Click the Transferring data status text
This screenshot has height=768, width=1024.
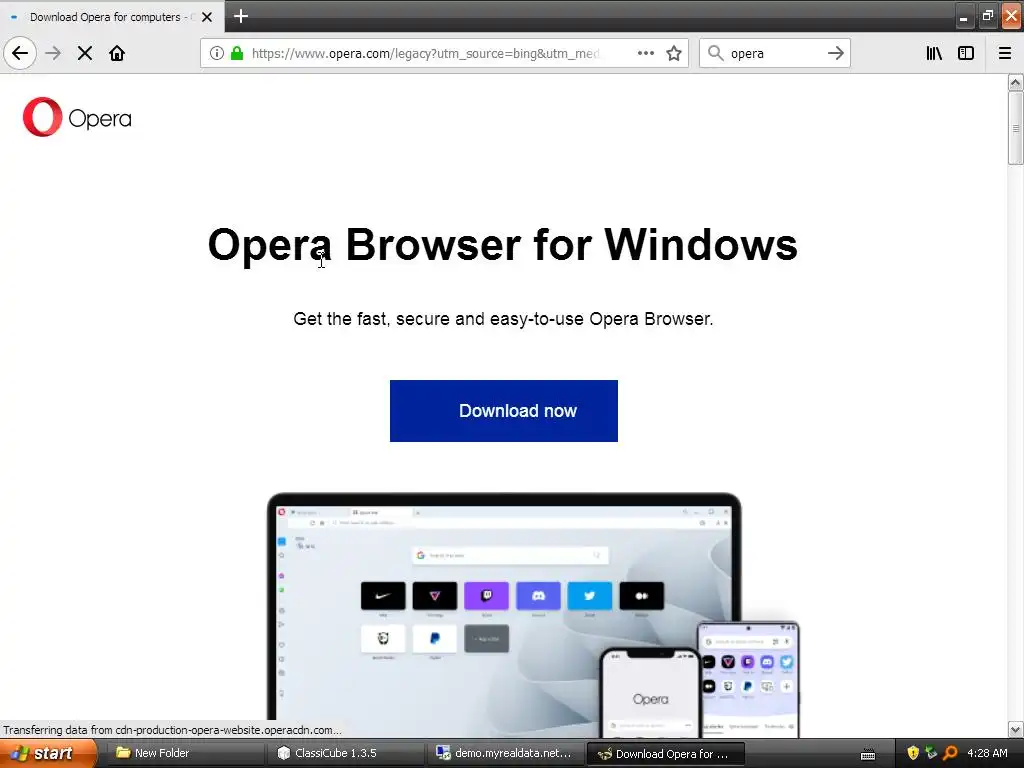coord(172,730)
